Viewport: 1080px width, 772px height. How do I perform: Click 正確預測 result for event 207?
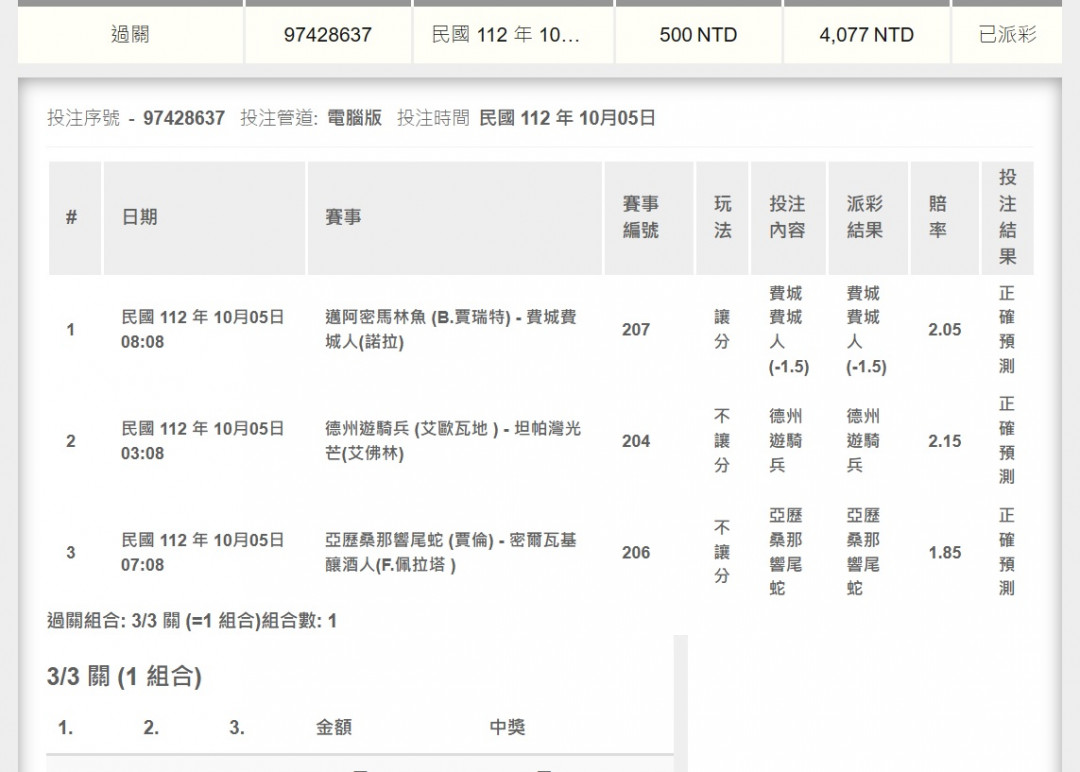pos(1007,329)
